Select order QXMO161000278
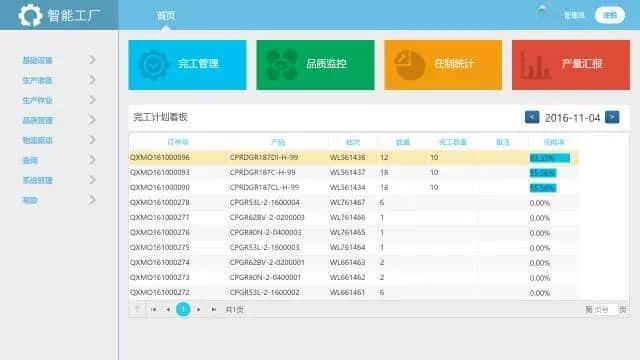The height and width of the screenshot is (360, 640). coord(160,202)
